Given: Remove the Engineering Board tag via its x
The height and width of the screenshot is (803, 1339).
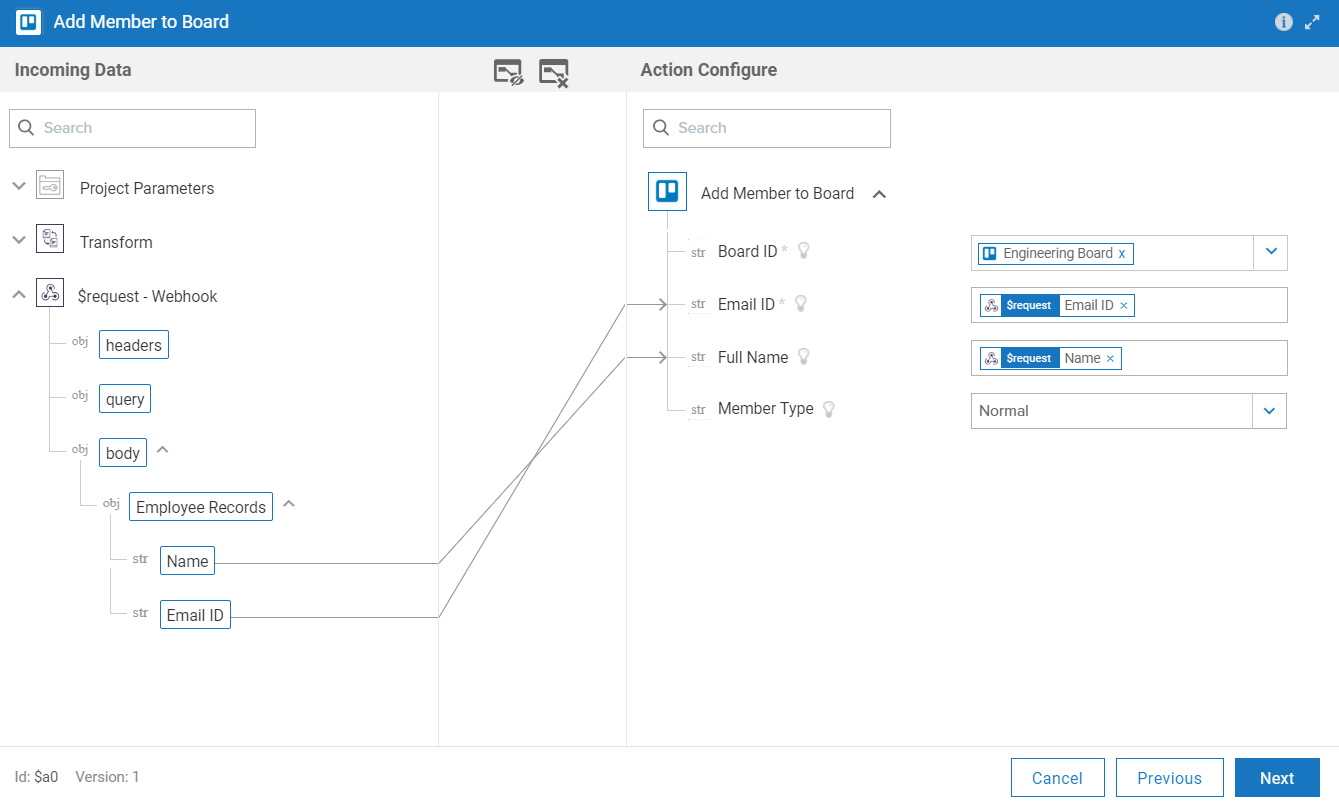Looking at the screenshot, I should click(1122, 254).
